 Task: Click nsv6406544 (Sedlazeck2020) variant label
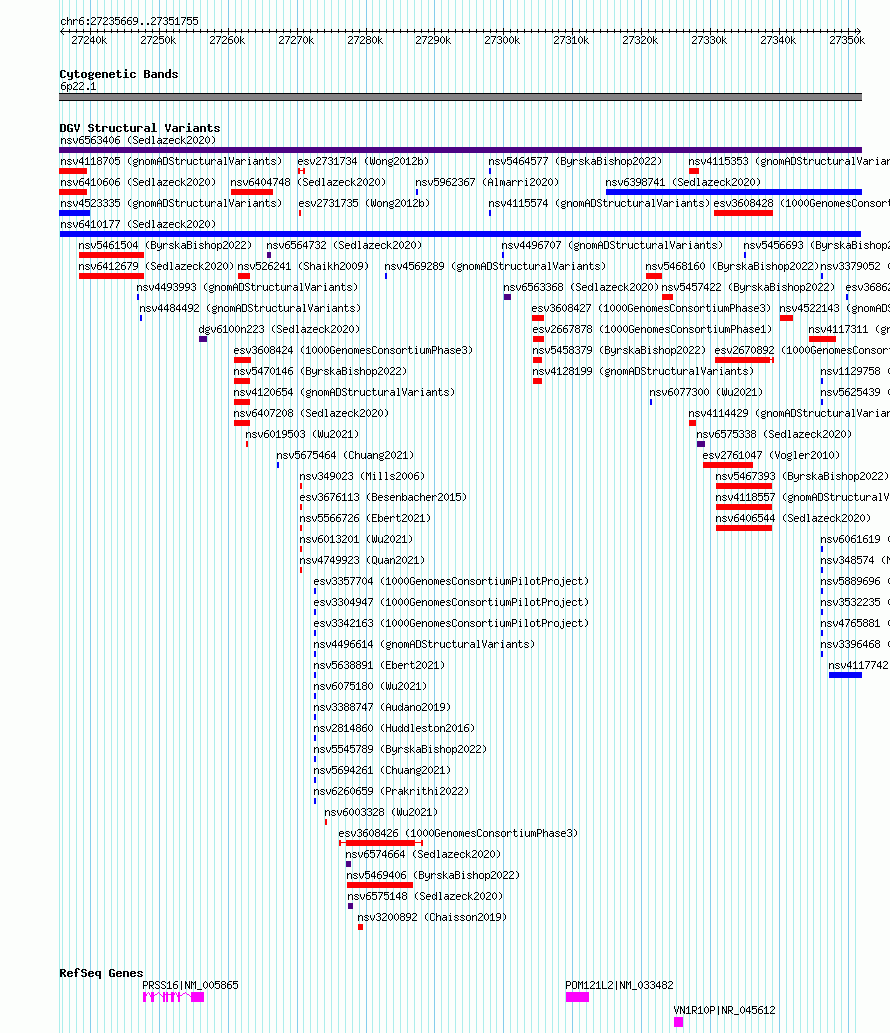(793, 520)
